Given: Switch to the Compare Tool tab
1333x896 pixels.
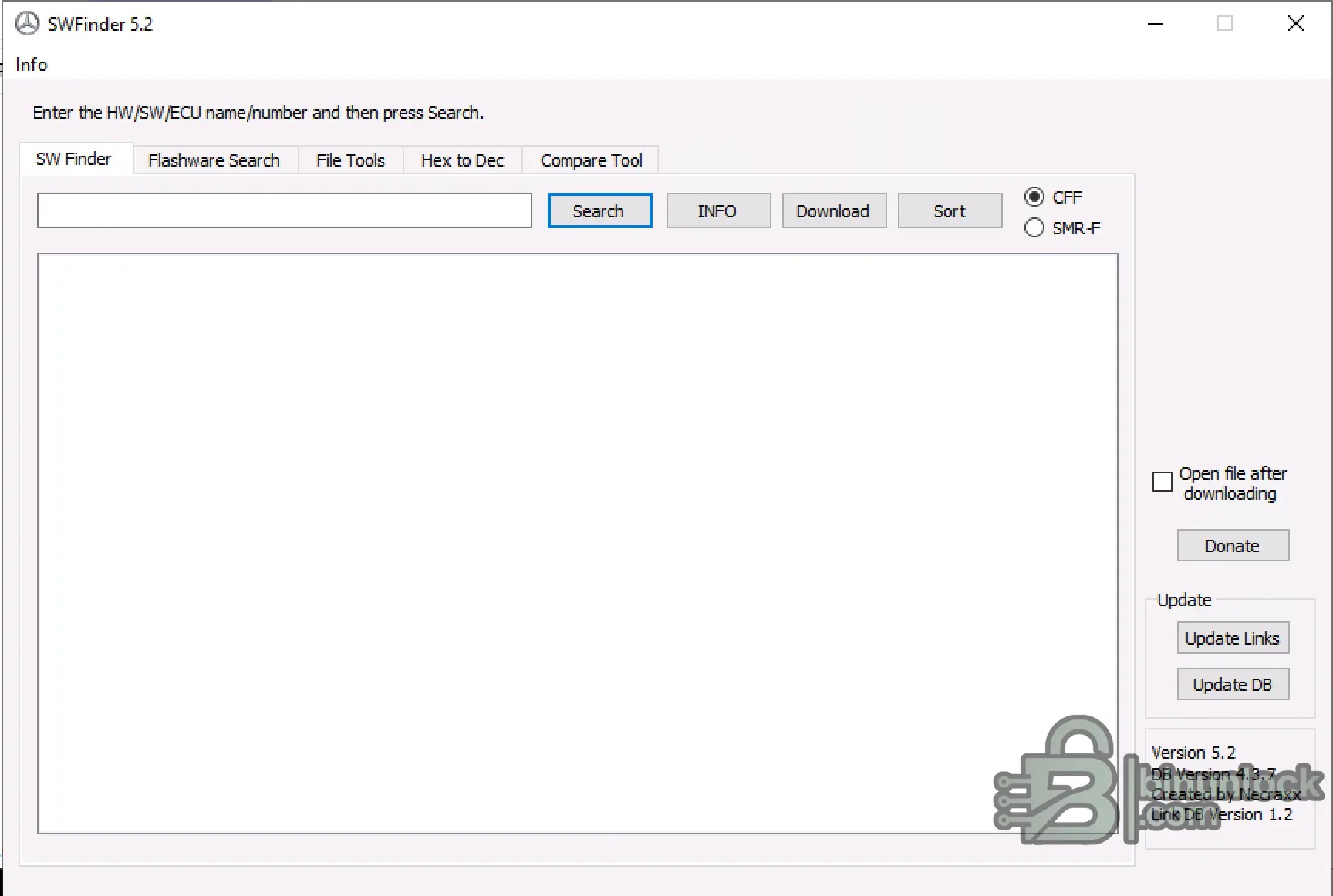Looking at the screenshot, I should (x=591, y=160).
